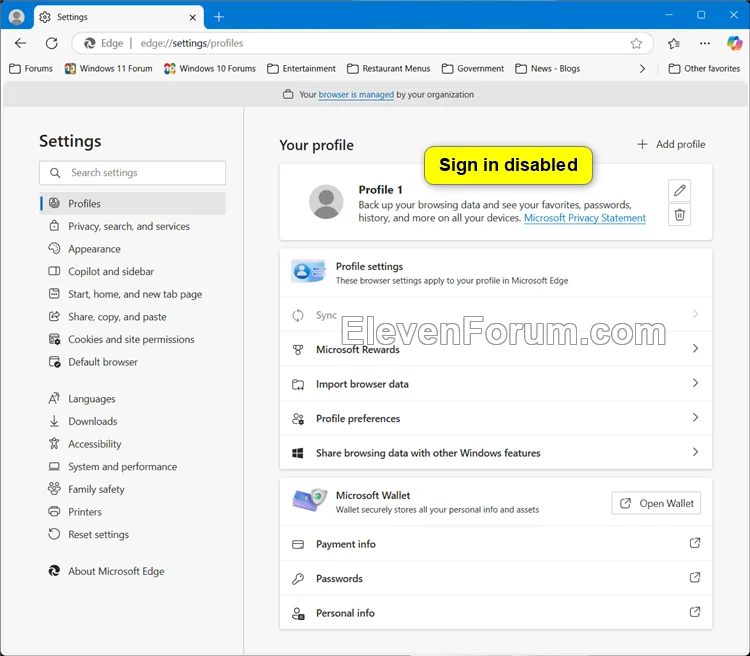Open the Favorites hub icon
This screenshot has height=656, width=750.
(674, 44)
